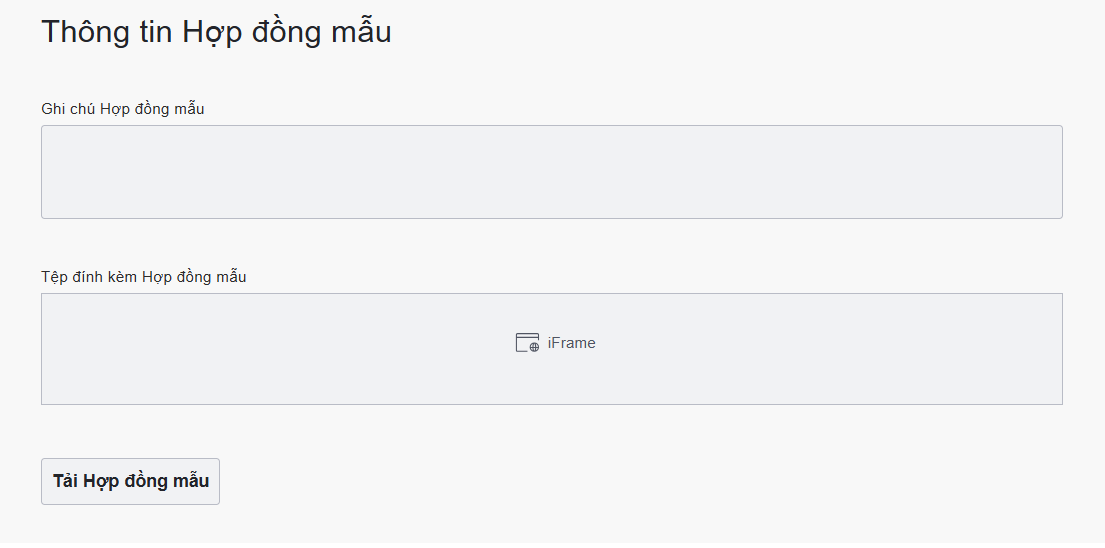Click the small globe on the iFrame icon
This screenshot has height=548, width=1105.
coord(534,347)
